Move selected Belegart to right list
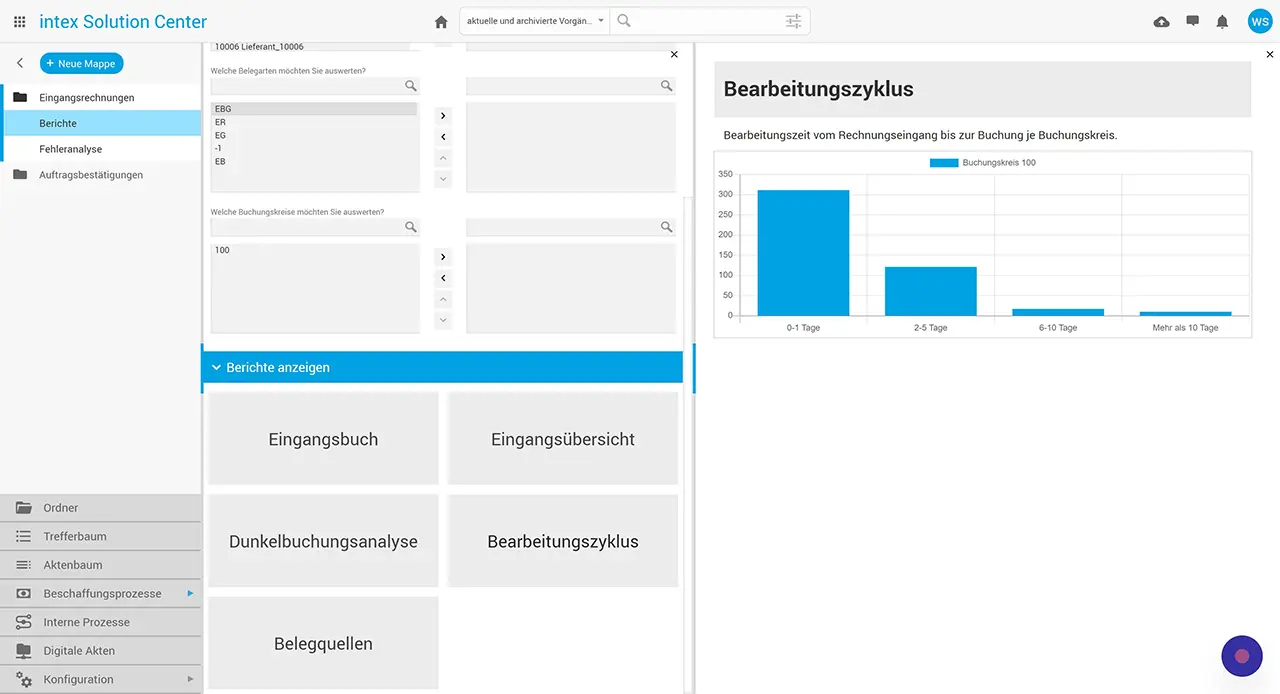This screenshot has height=694, width=1280. (444, 116)
